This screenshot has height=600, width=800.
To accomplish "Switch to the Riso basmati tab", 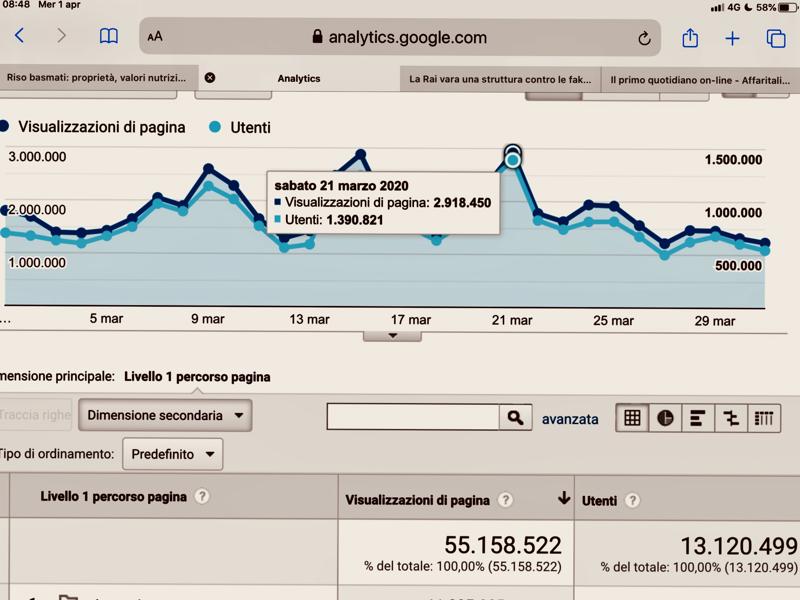I will pos(98,78).
